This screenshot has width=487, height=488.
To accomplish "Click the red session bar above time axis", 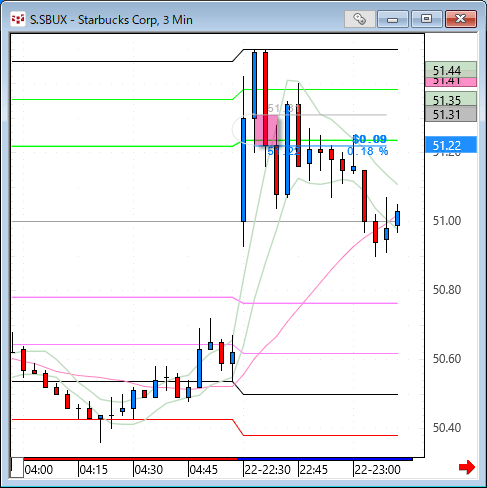I will tap(130, 459).
